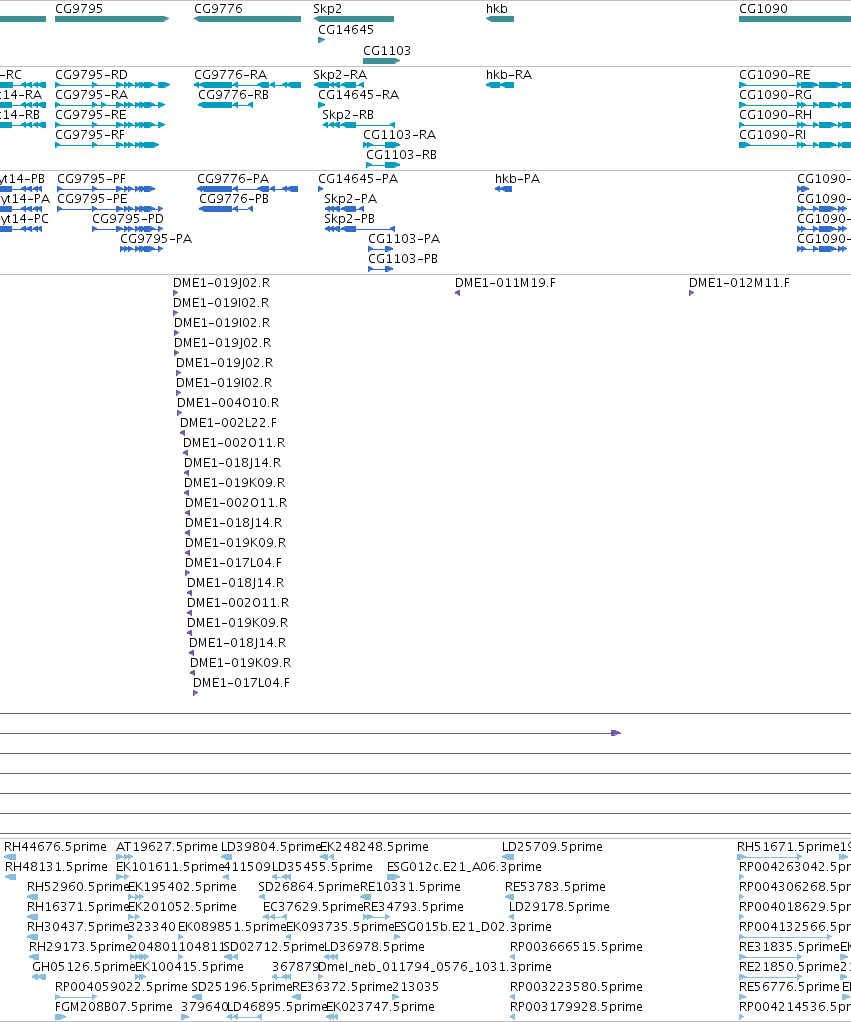Open transcript CG9776-RB
The width and height of the screenshot is (851, 1022).
[233, 95]
